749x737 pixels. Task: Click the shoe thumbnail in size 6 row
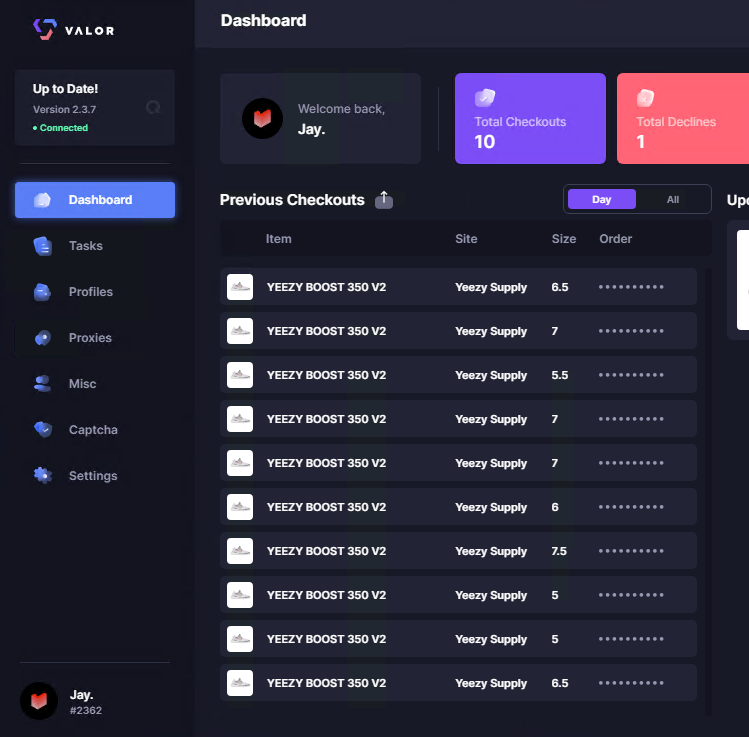(x=240, y=507)
